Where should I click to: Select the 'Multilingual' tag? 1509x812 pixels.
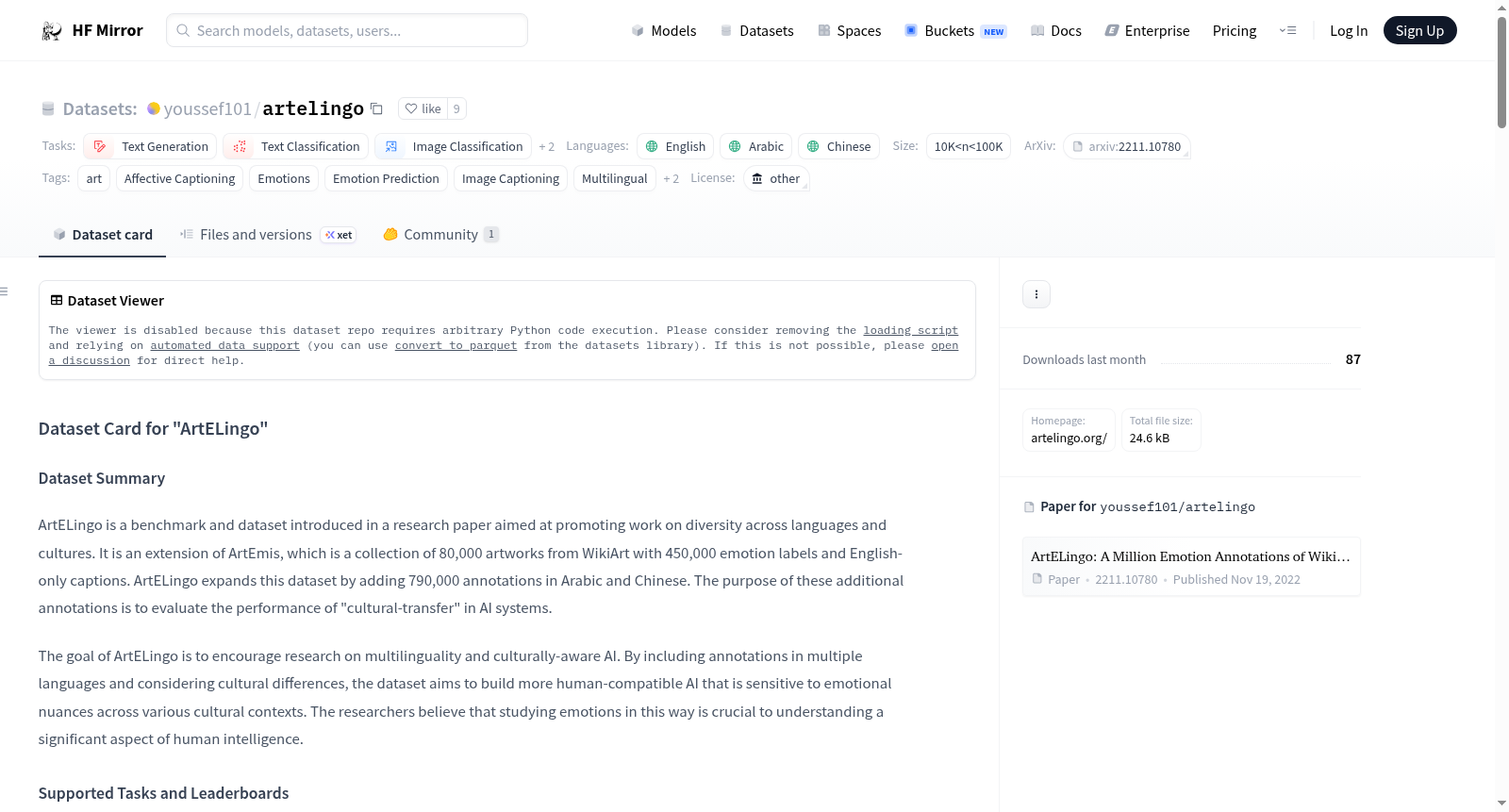tap(615, 178)
